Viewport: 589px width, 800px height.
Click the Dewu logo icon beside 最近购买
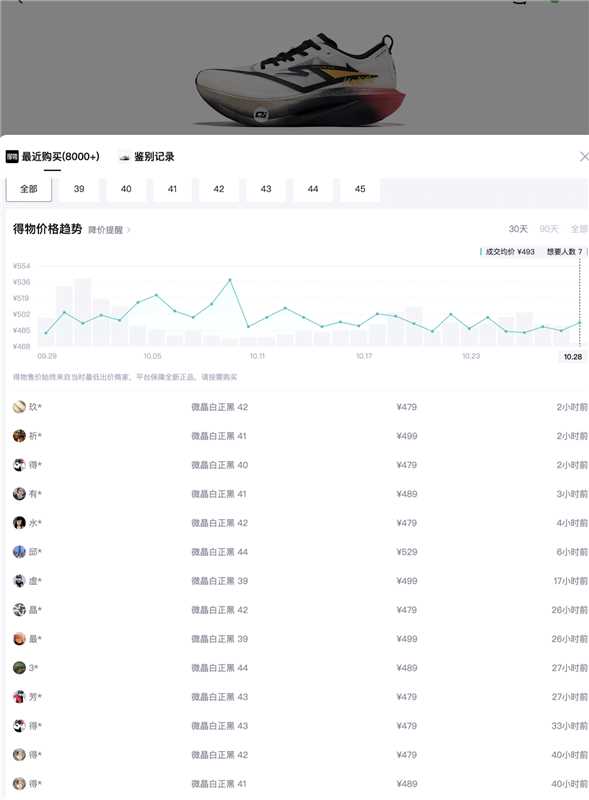(x=12, y=157)
